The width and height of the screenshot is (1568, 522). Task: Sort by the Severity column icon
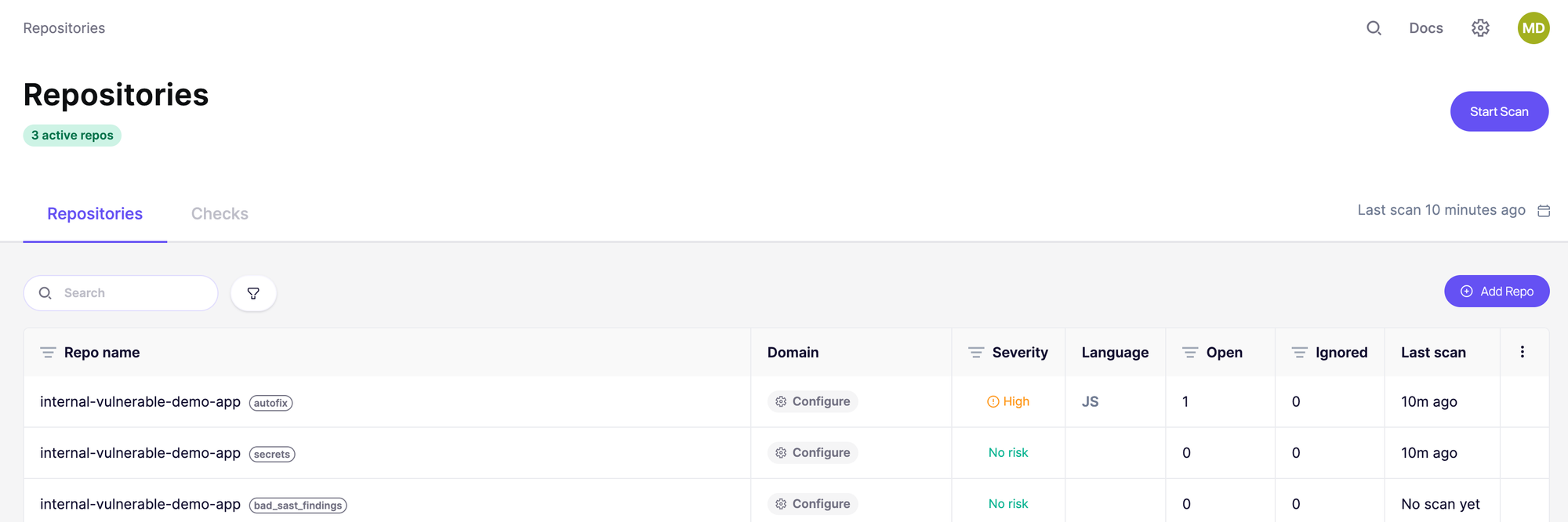point(976,353)
